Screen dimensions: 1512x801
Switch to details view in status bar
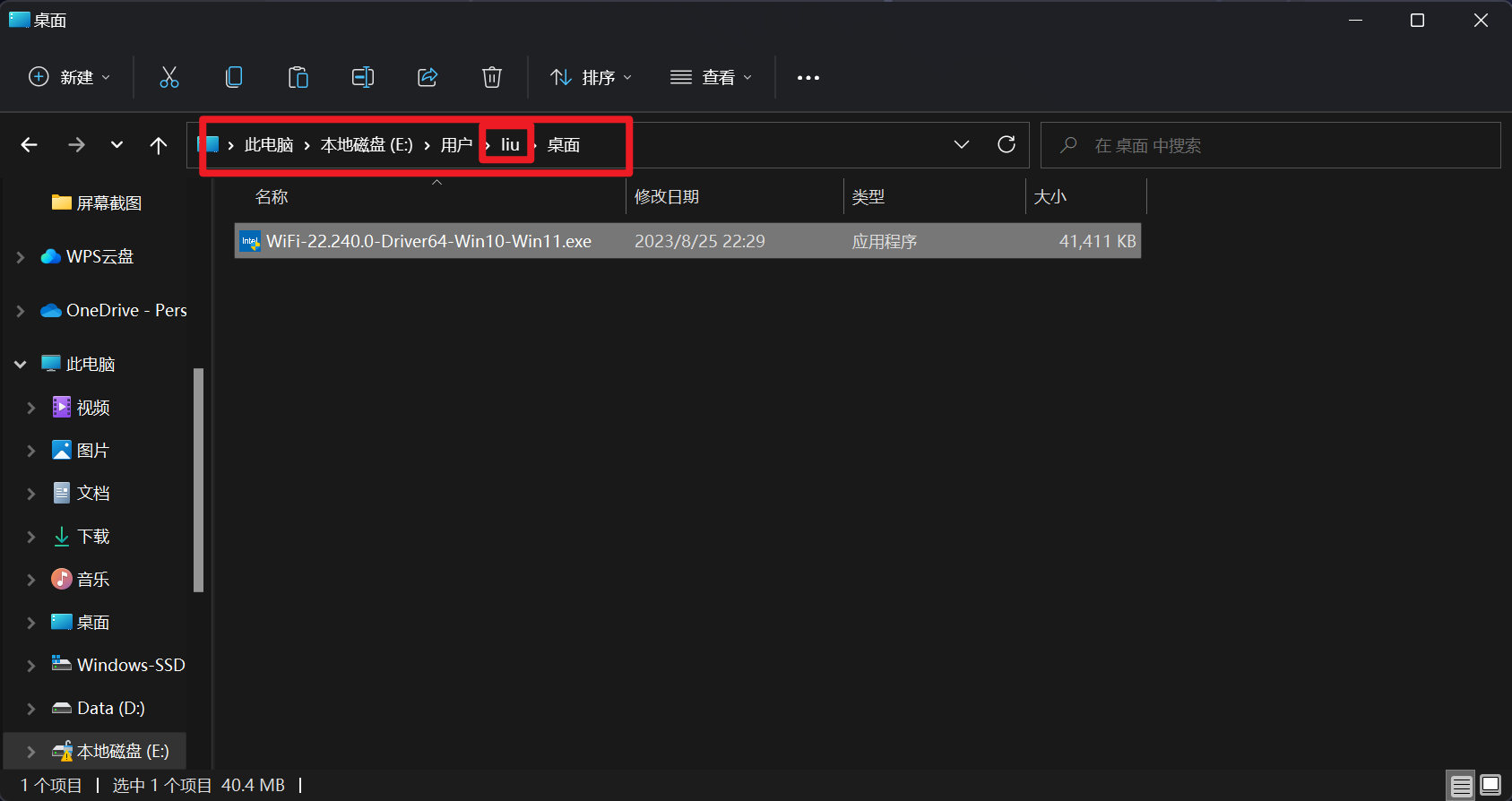[1462, 786]
